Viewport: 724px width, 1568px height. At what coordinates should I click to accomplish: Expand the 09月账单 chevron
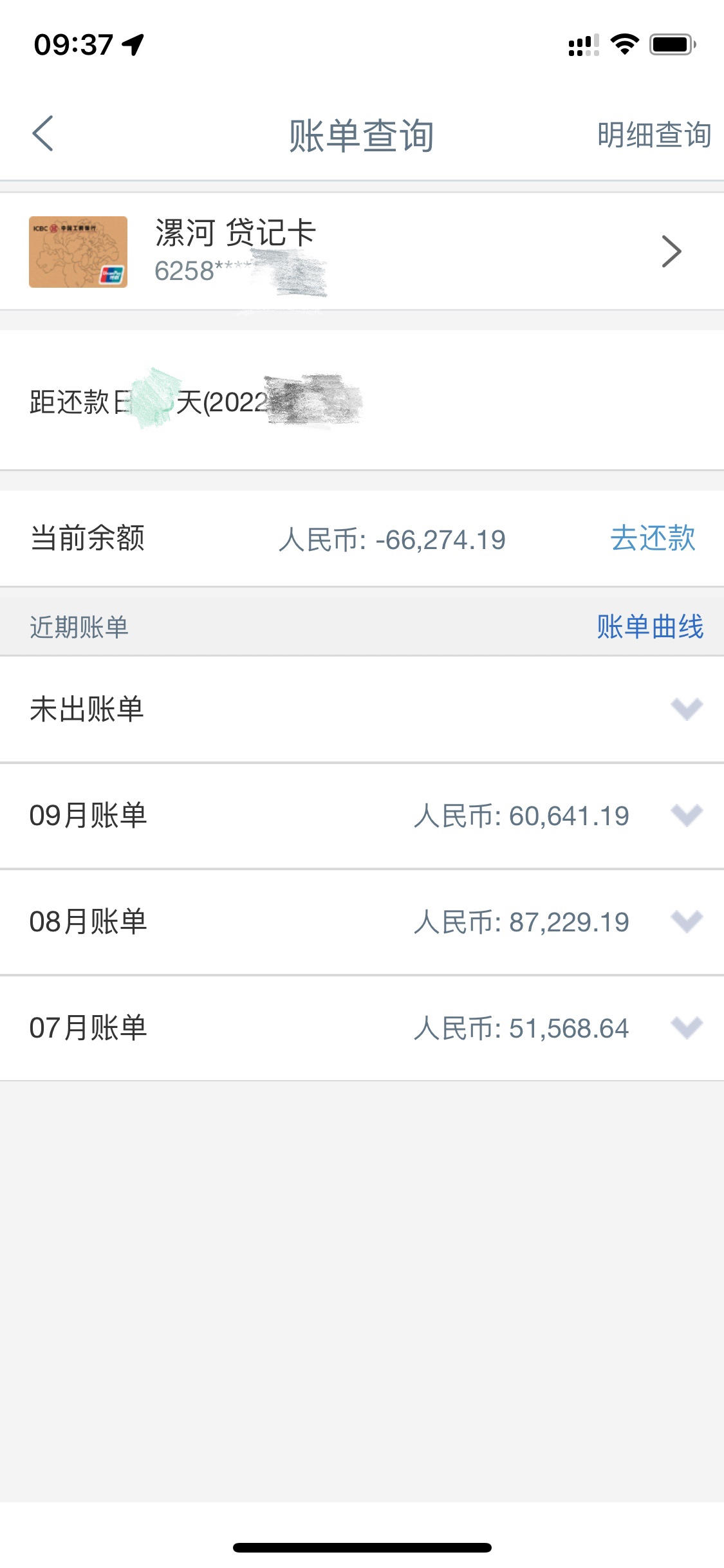[687, 815]
